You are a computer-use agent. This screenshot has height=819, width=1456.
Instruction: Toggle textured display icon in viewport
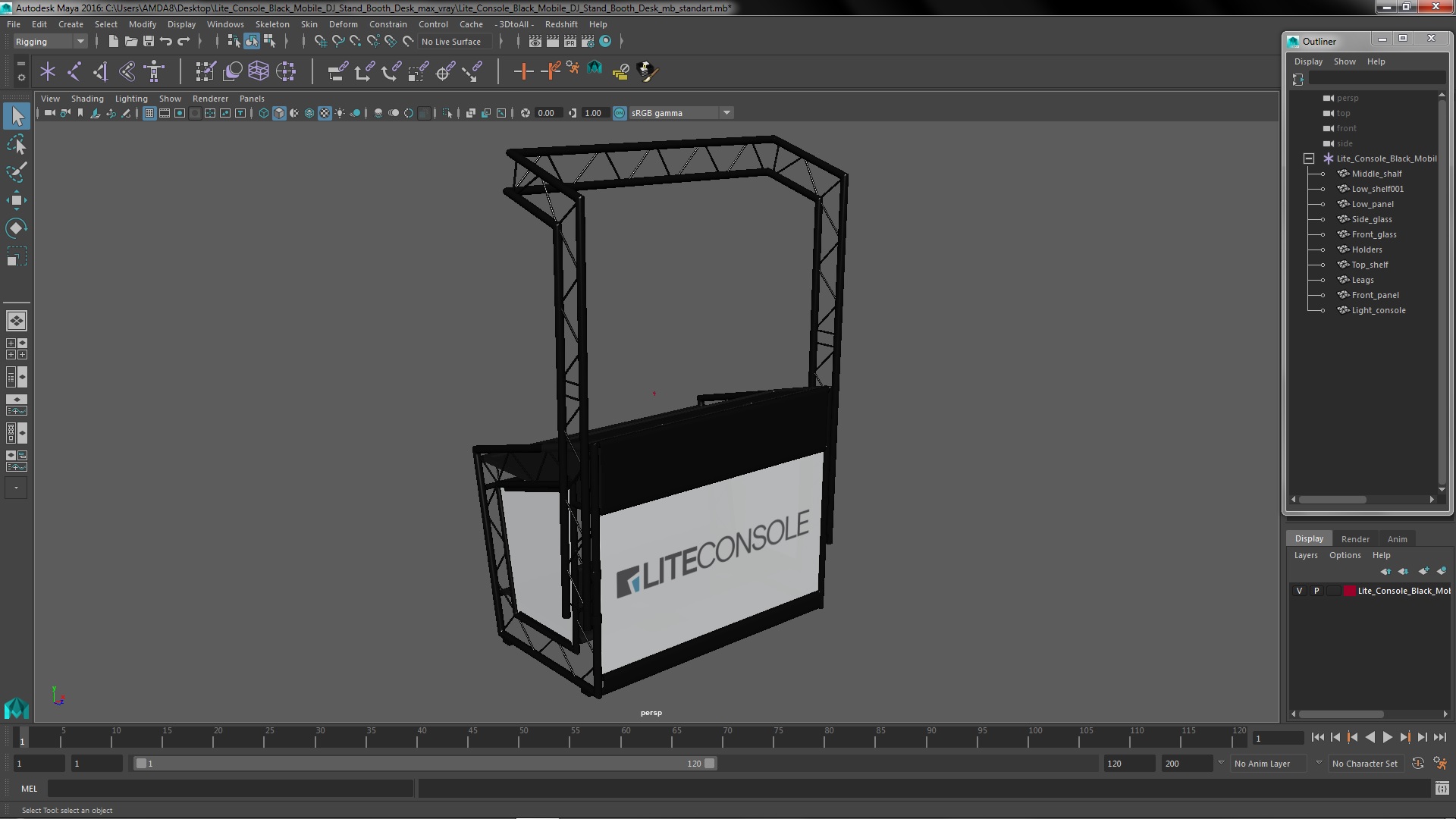pos(325,113)
